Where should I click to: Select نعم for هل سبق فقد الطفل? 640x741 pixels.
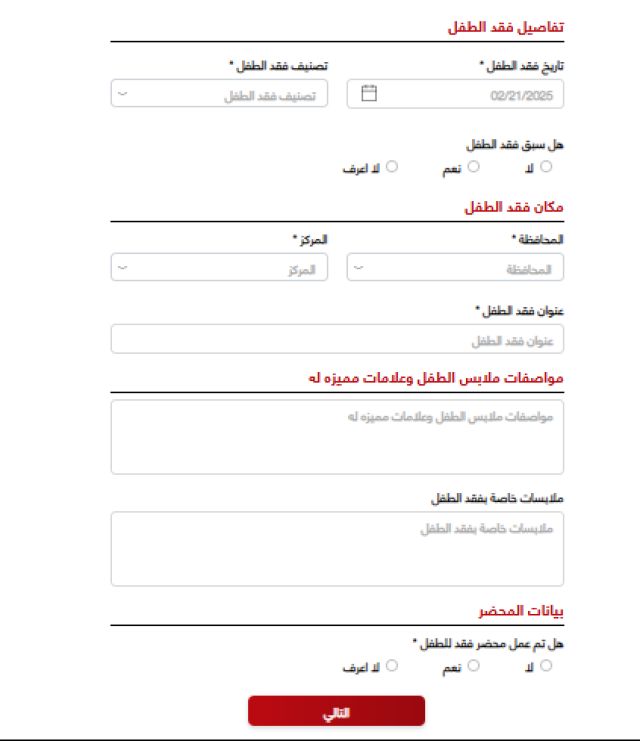coord(473,167)
